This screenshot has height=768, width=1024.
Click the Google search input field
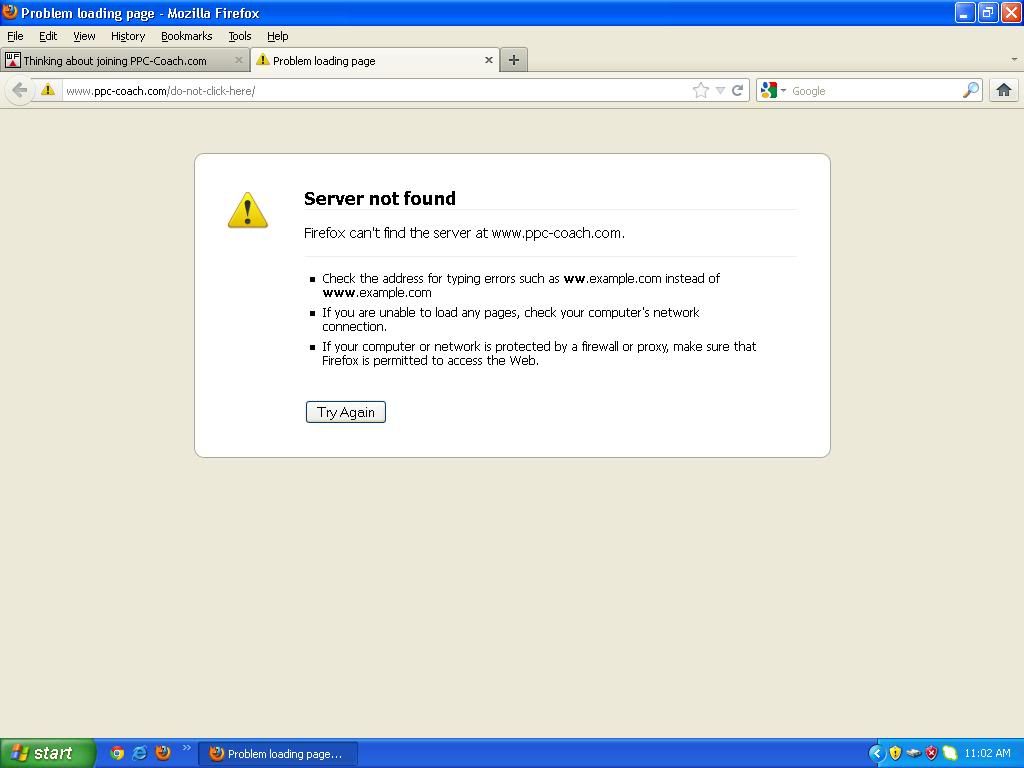pos(874,90)
